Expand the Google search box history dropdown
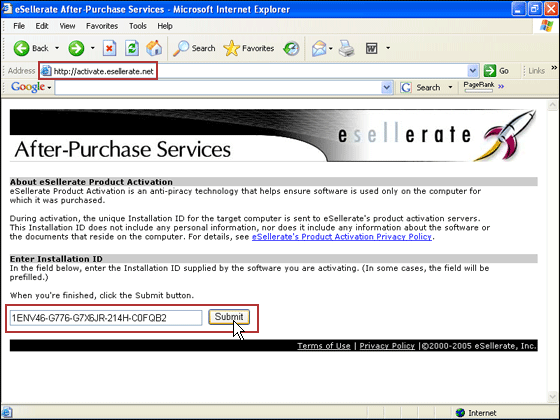The height and width of the screenshot is (420, 560). coord(386,88)
